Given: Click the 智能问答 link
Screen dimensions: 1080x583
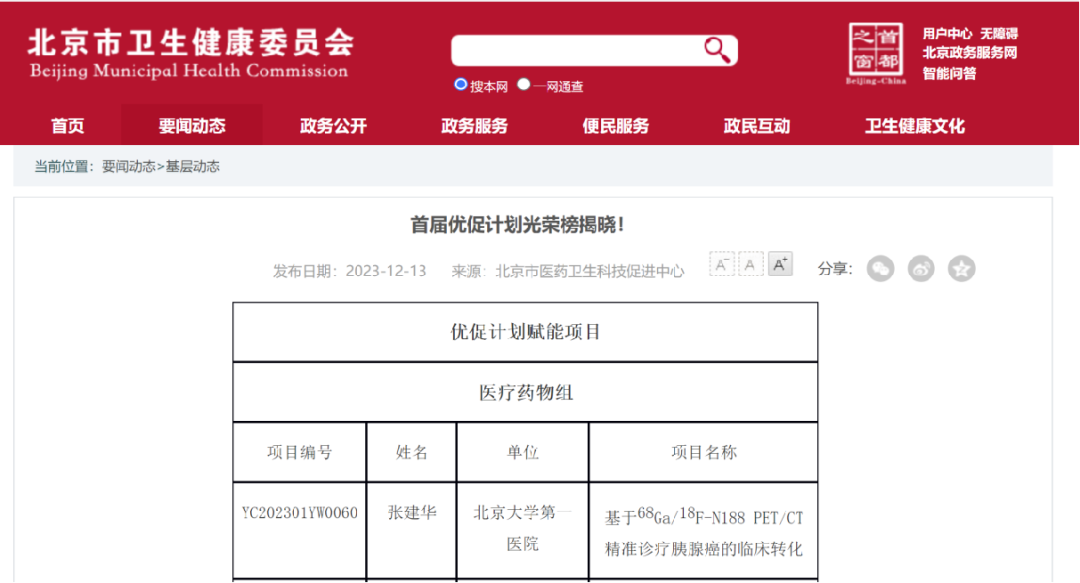Looking at the screenshot, I should coord(949,73).
